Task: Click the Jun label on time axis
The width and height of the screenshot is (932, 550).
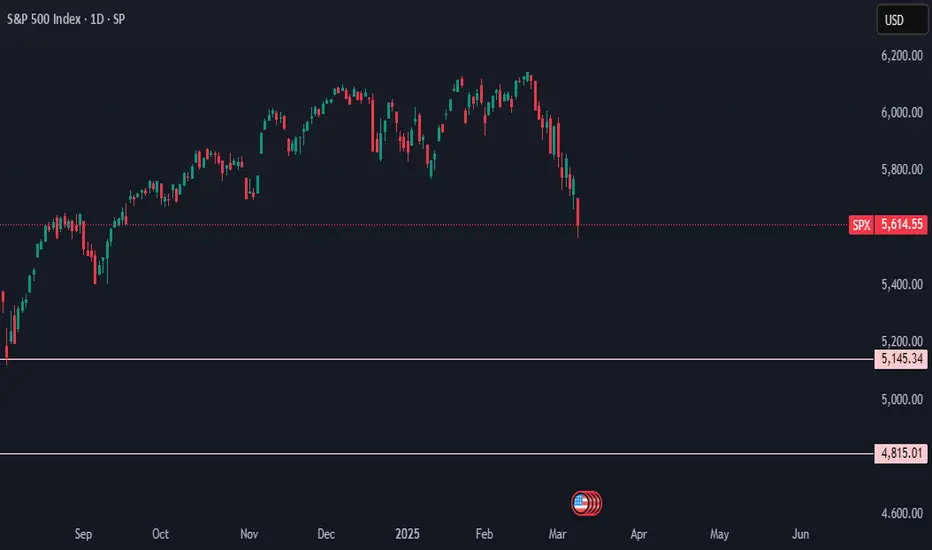Action: [801, 534]
